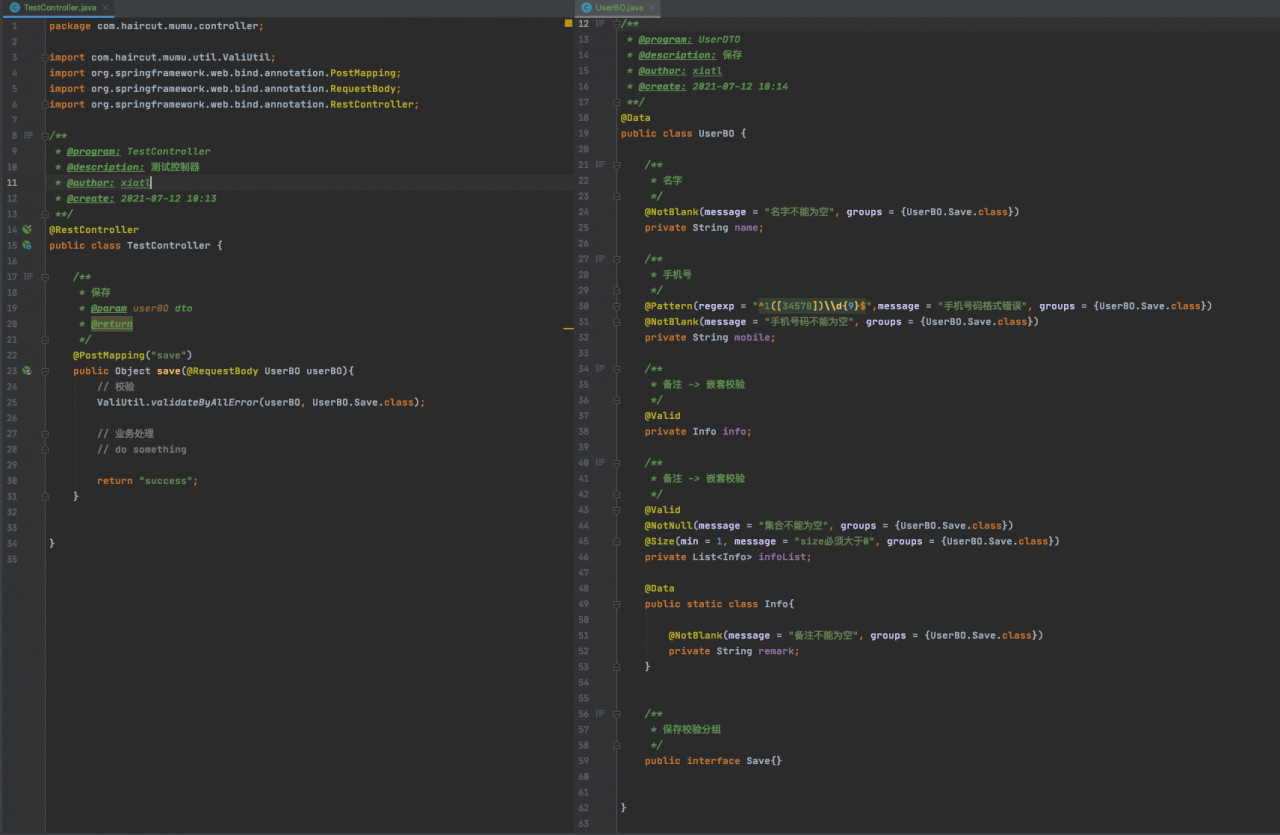The image size is (1280, 835).
Task: Click the @RestController annotation on line 14
Action: pos(94,230)
